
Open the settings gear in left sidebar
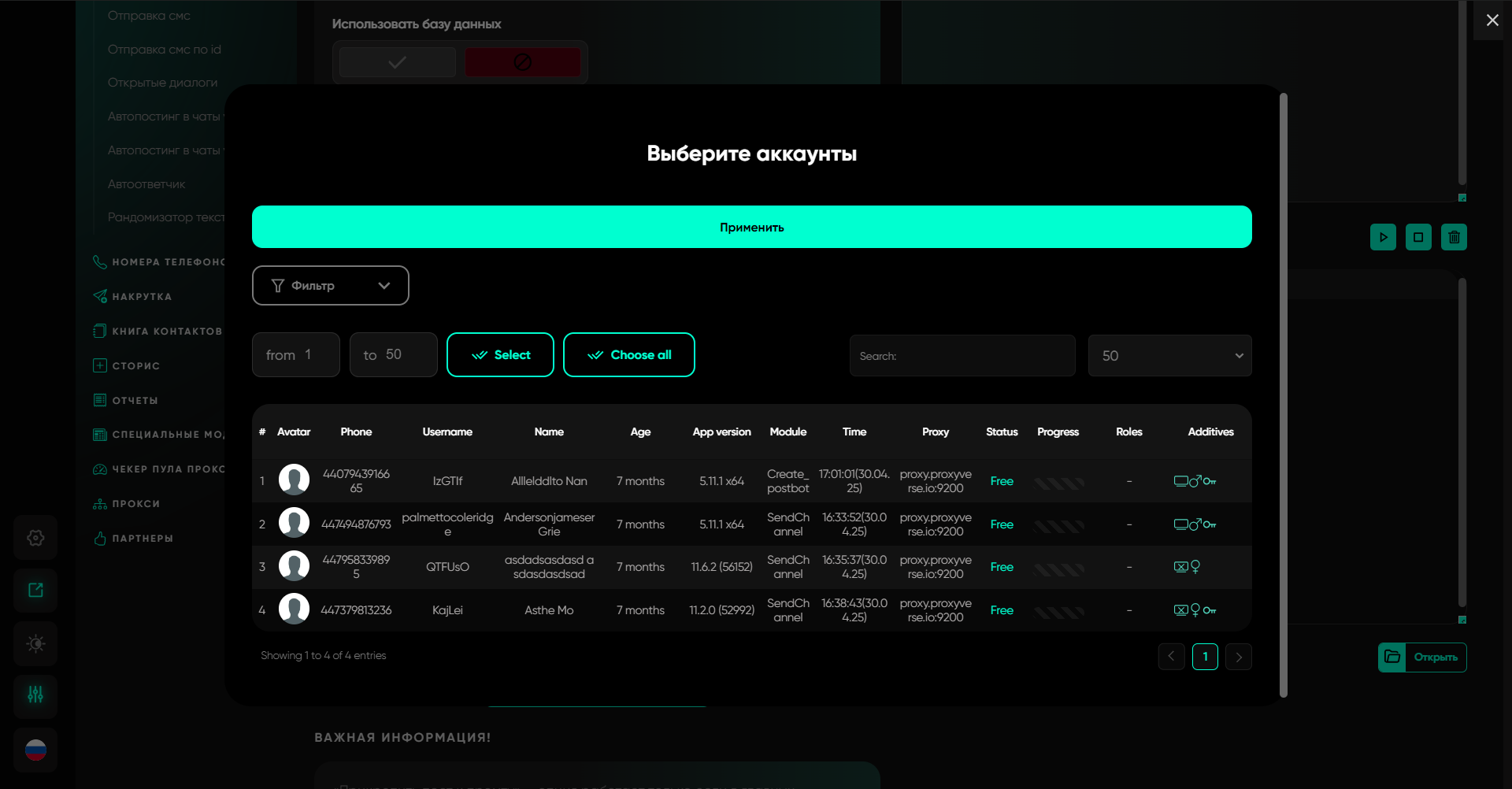35,538
